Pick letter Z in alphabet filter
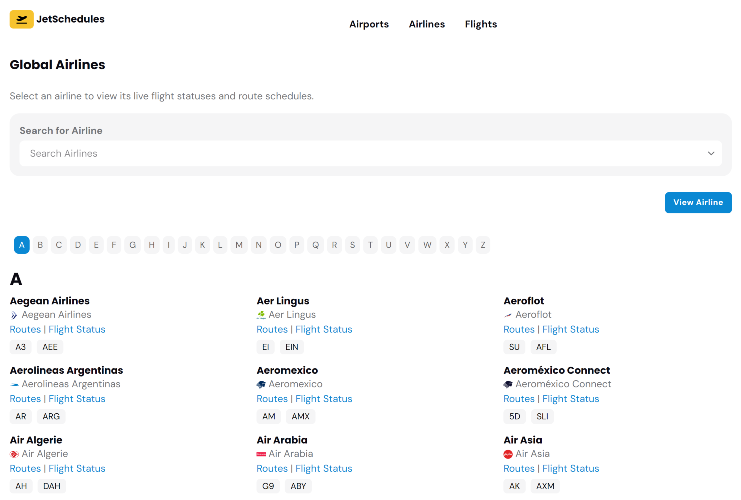 tap(483, 245)
